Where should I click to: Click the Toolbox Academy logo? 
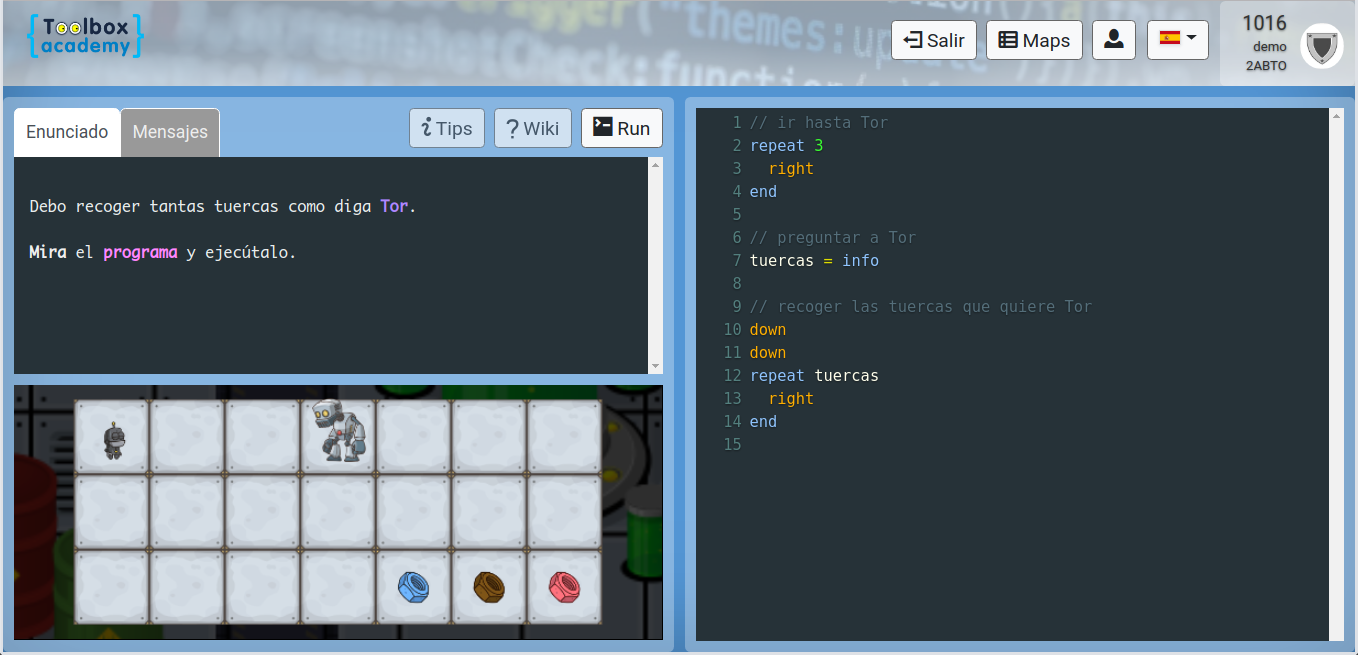[x=86, y=36]
